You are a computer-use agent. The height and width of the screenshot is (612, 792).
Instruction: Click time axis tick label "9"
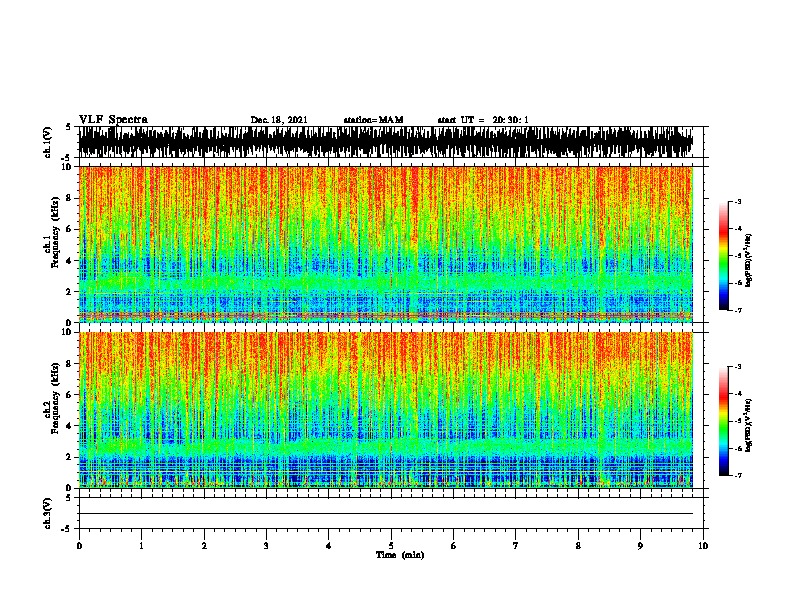(x=640, y=546)
